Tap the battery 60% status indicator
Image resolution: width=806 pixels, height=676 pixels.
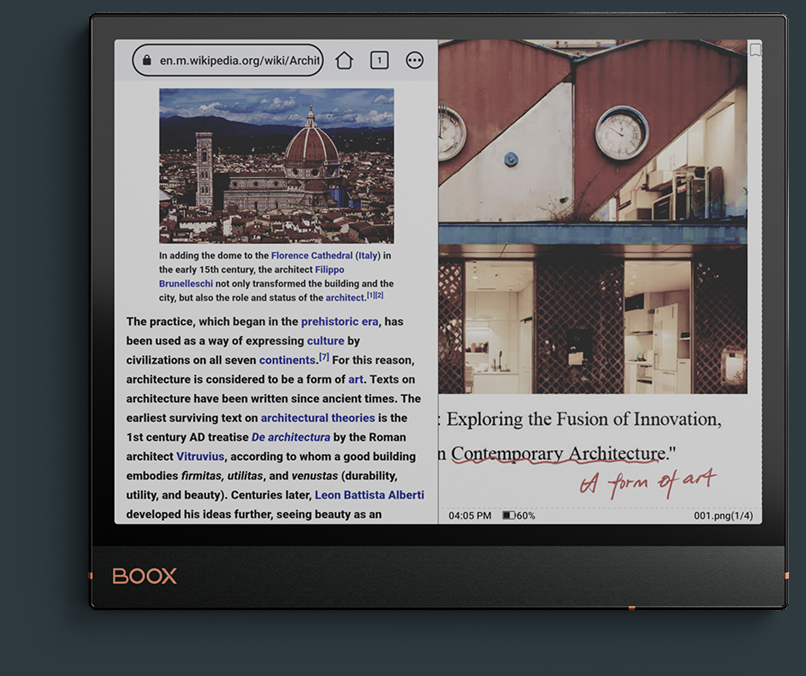point(518,516)
